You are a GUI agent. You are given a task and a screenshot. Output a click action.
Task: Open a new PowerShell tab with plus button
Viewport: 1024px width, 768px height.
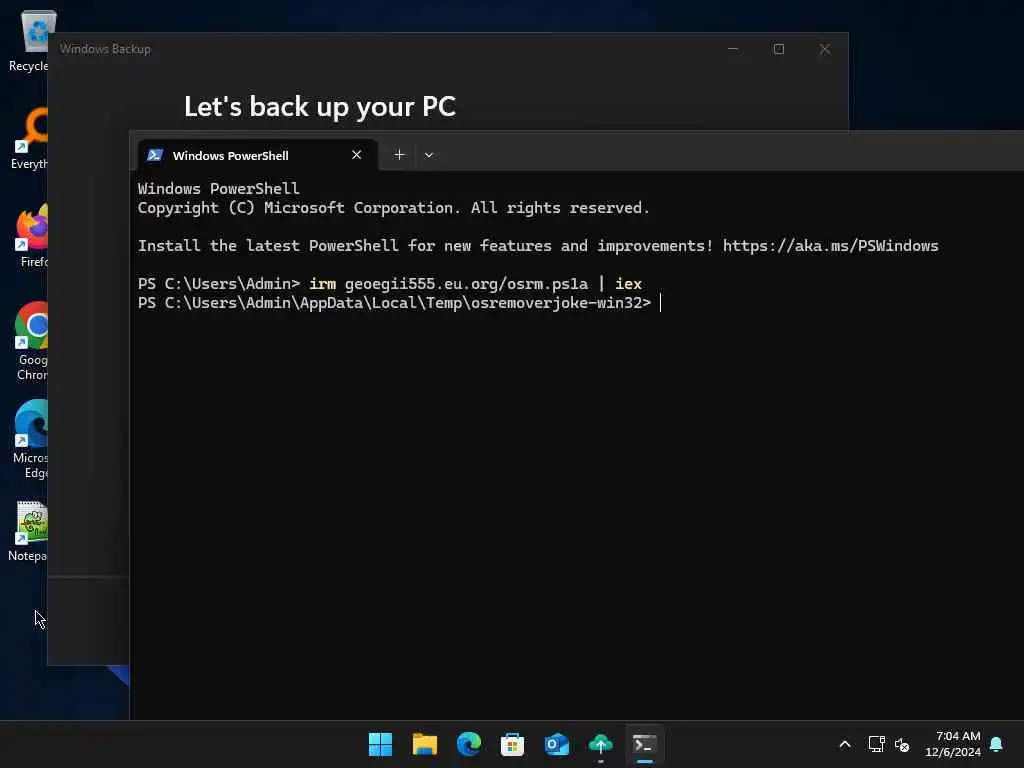click(399, 155)
